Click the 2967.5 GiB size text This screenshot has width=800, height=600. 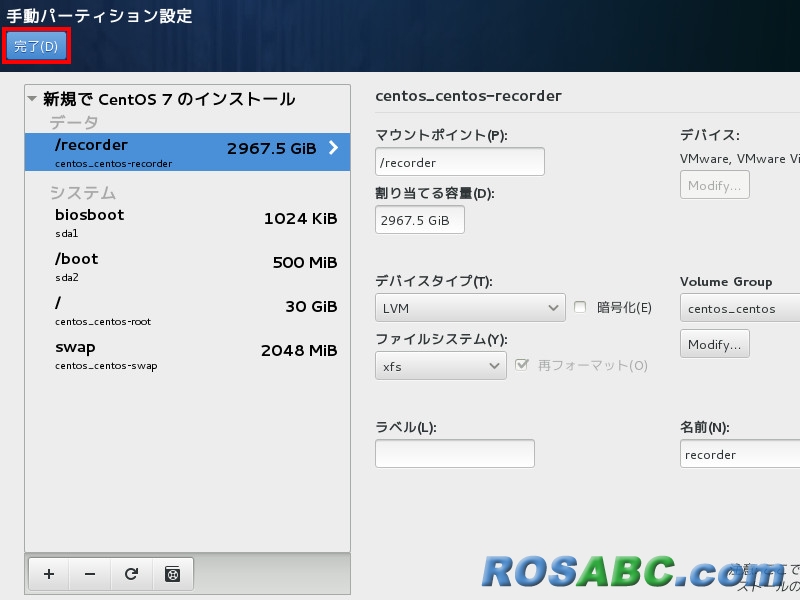[271, 148]
